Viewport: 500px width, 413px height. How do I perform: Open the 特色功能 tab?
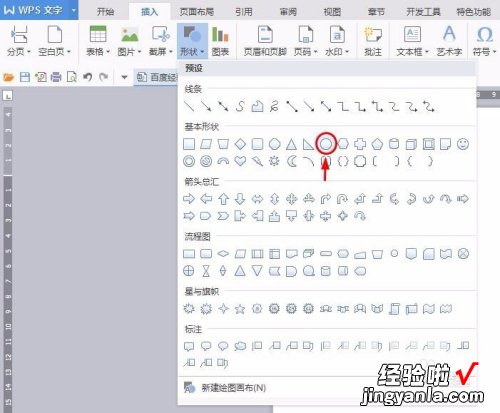coord(473,12)
